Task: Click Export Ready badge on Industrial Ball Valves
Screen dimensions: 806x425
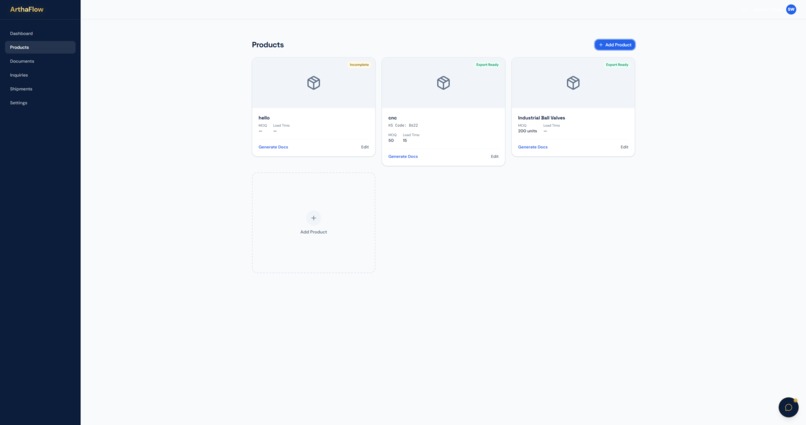Action: (x=617, y=65)
